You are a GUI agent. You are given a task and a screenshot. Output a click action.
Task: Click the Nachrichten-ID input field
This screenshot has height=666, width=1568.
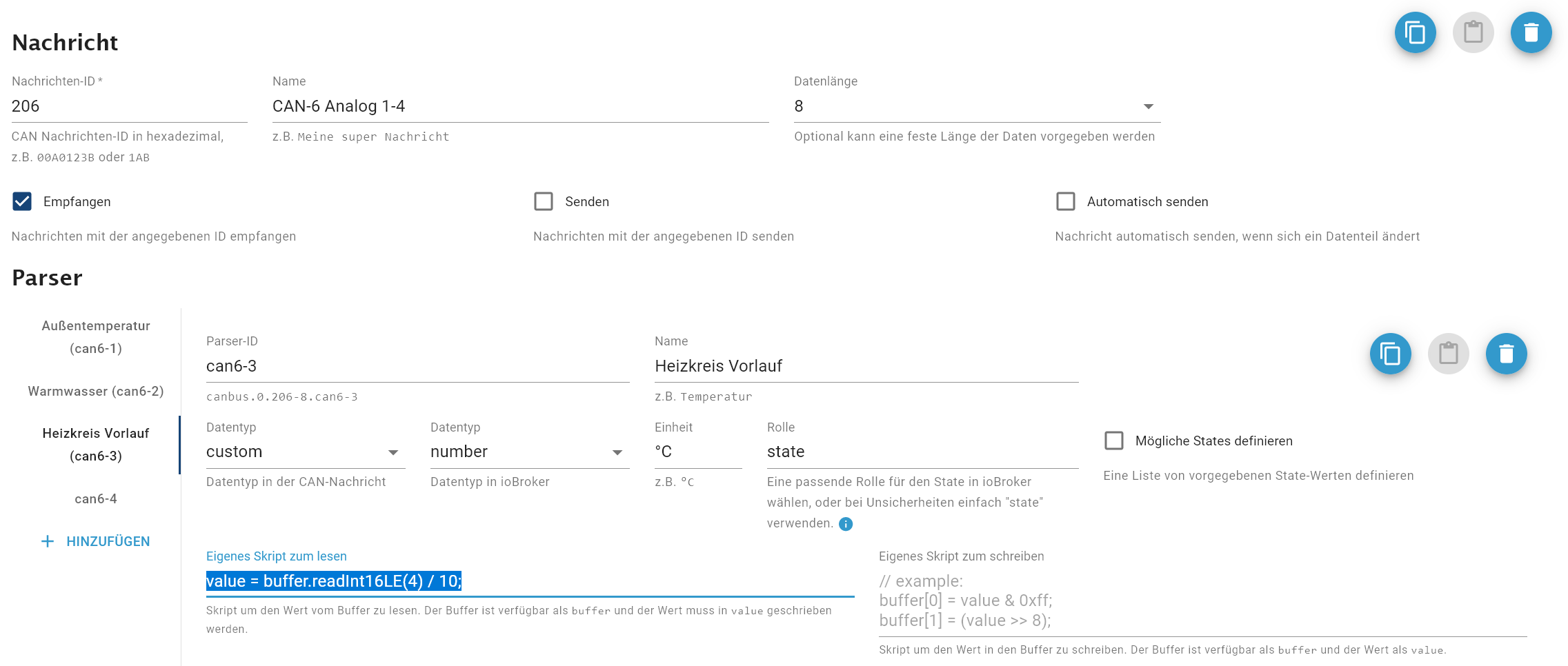coord(129,106)
